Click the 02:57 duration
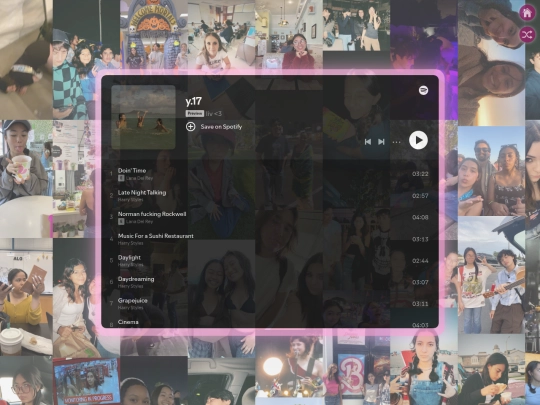 (x=420, y=196)
